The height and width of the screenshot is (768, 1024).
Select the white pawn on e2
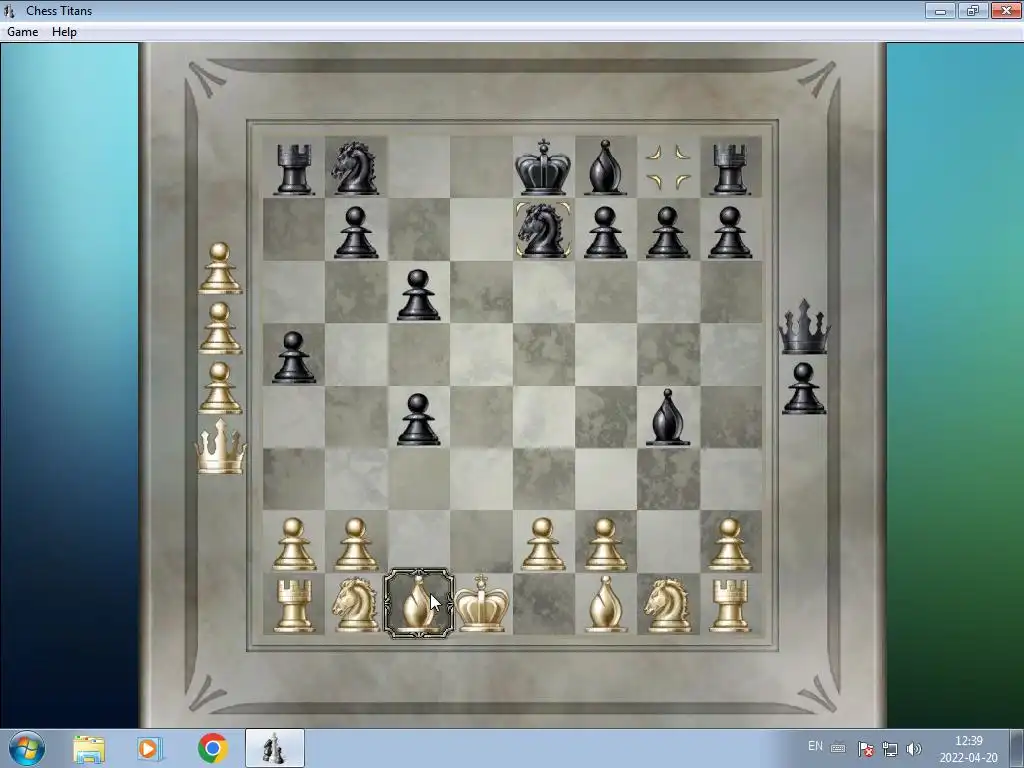coord(543,545)
